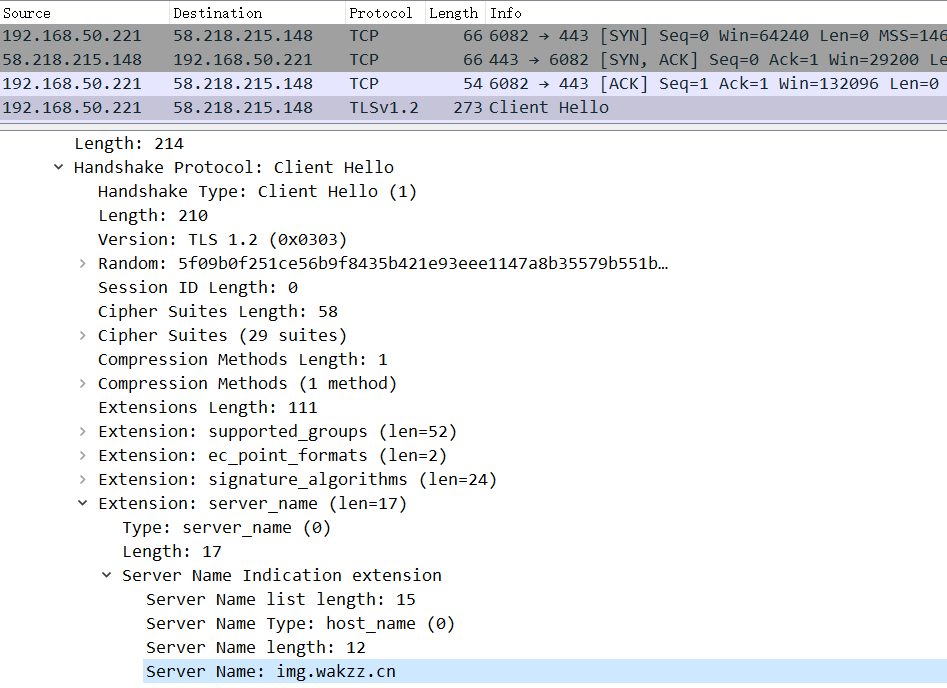Select the SYN packet row
947x688 pixels.
coord(474,36)
